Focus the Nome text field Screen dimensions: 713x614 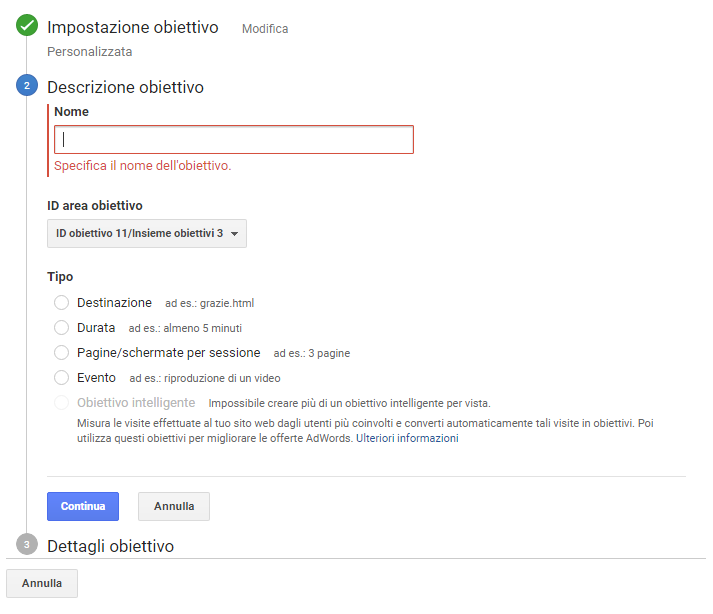click(234, 140)
